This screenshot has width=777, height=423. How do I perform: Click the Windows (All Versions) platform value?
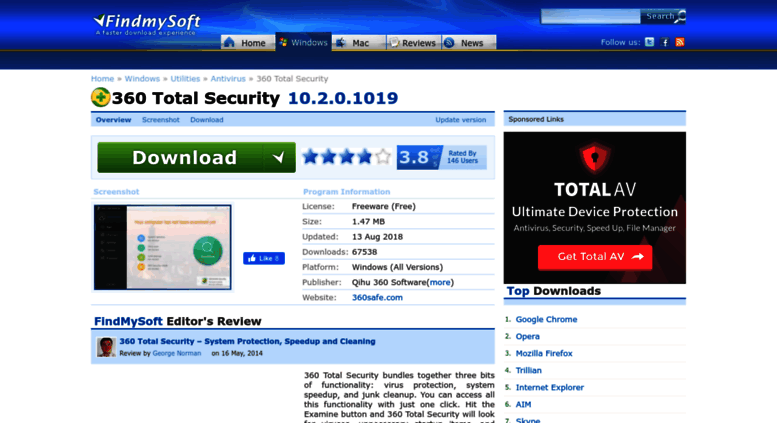coord(397,267)
